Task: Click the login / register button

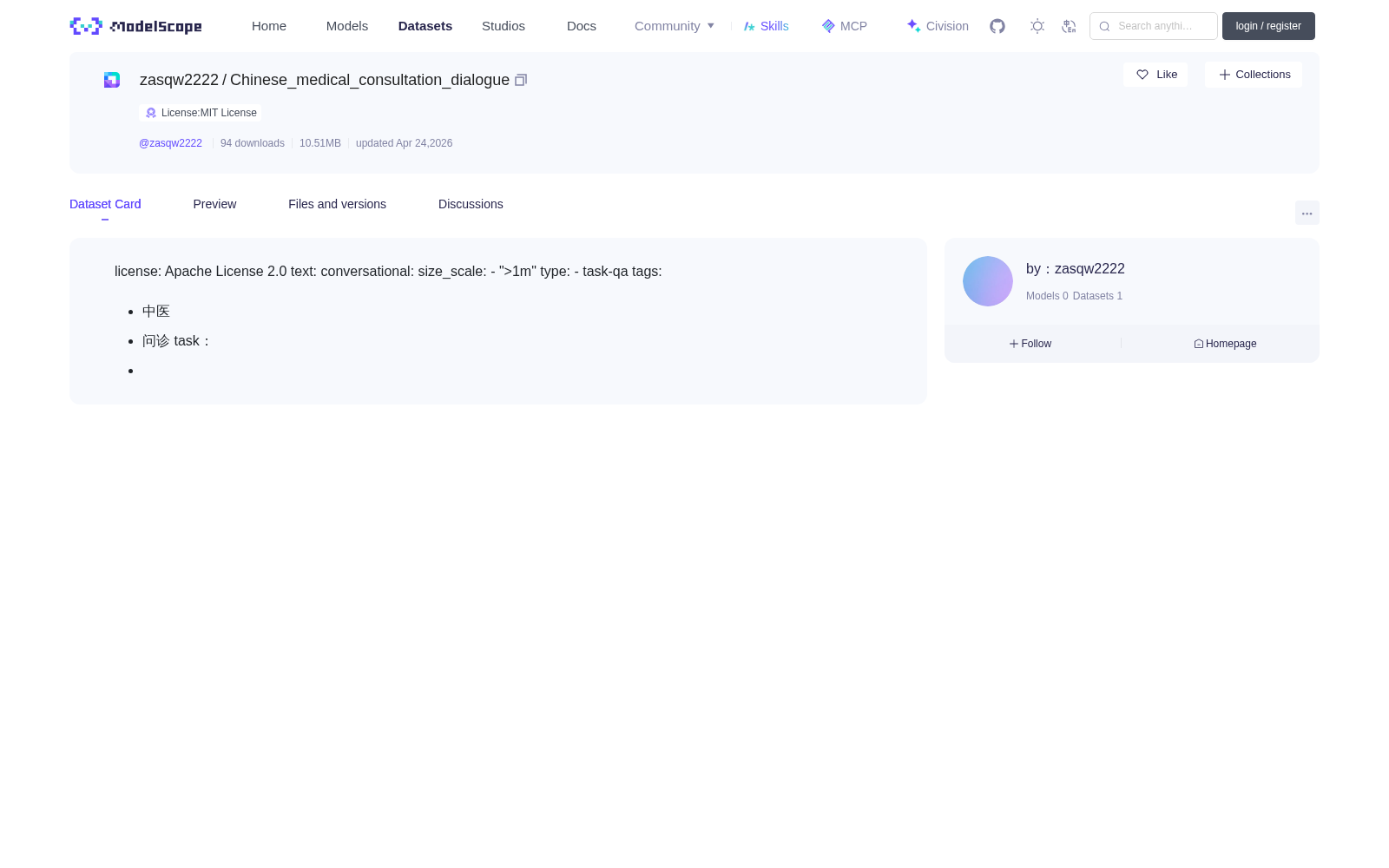Action: pyautogui.click(x=1268, y=26)
